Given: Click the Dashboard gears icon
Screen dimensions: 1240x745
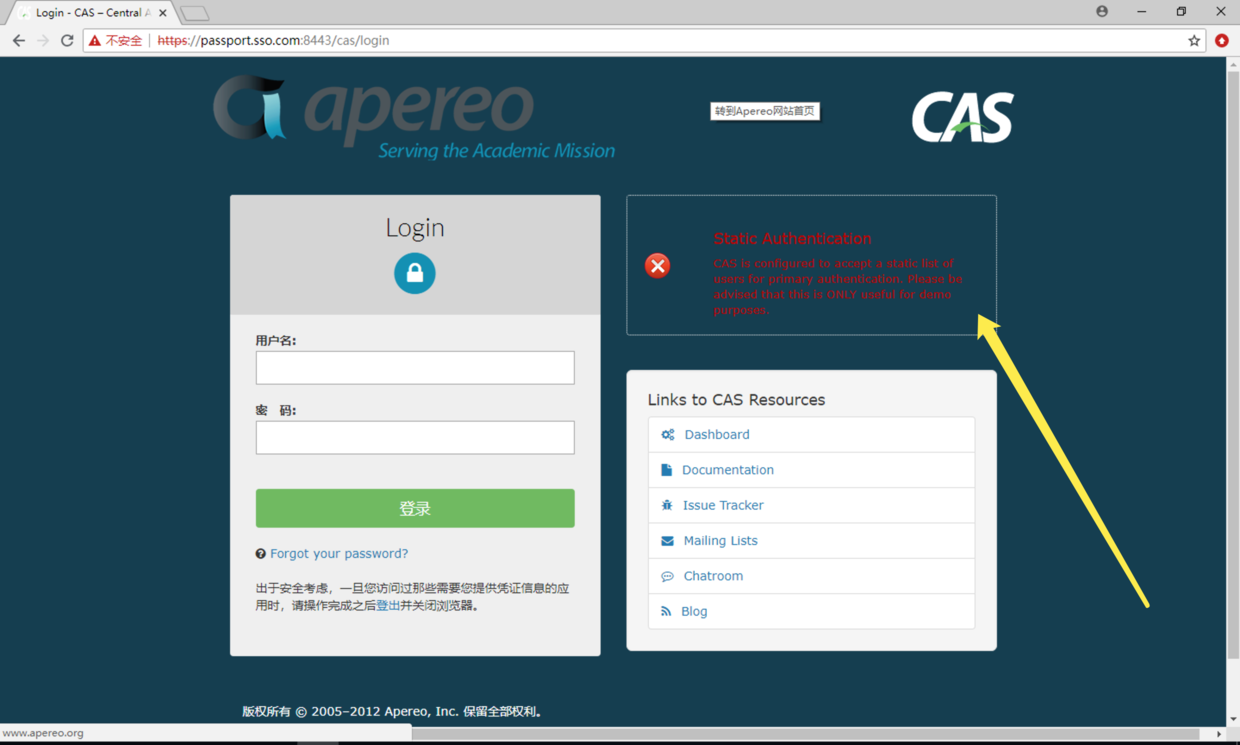Looking at the screenshot, I should tap(668, 435).
